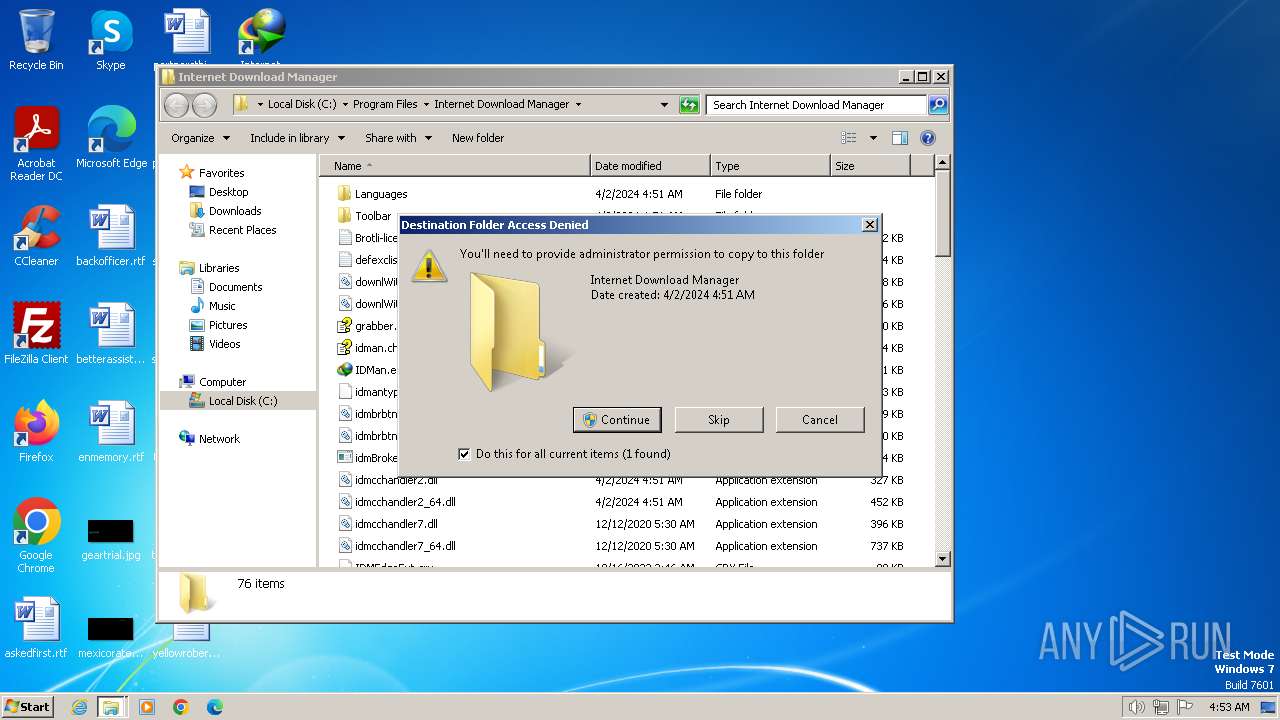Viewport: 1280px width, 720px height.
Task: Open the Include in library dropdown
Action: (297, 138)
